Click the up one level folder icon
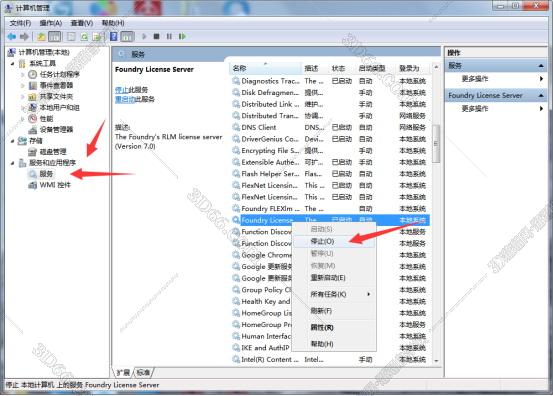This screenshot has width=553, height=396. click(x=41, y=36)
